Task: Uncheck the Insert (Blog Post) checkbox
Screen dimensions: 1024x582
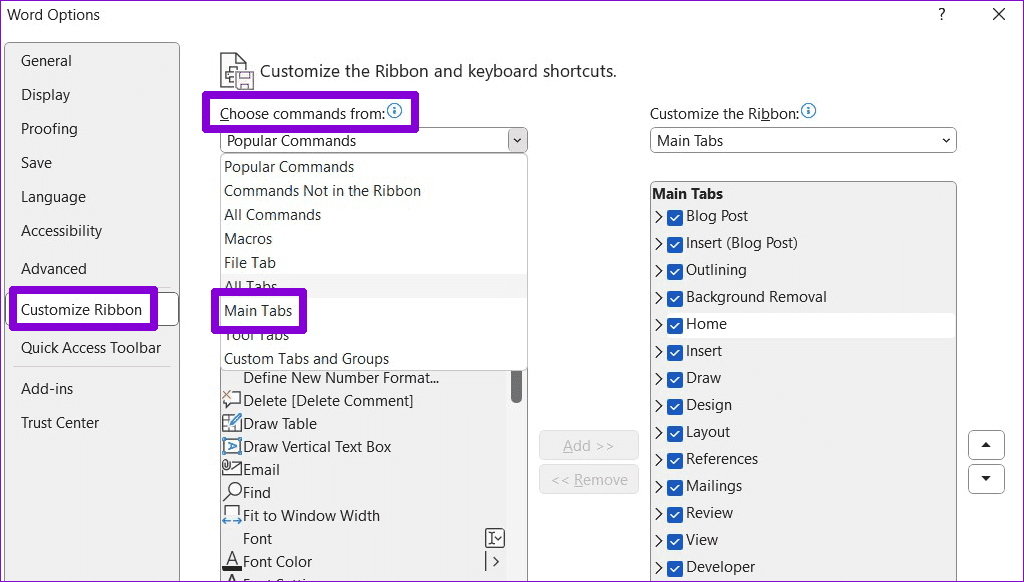Action: [x=675, y=244]
